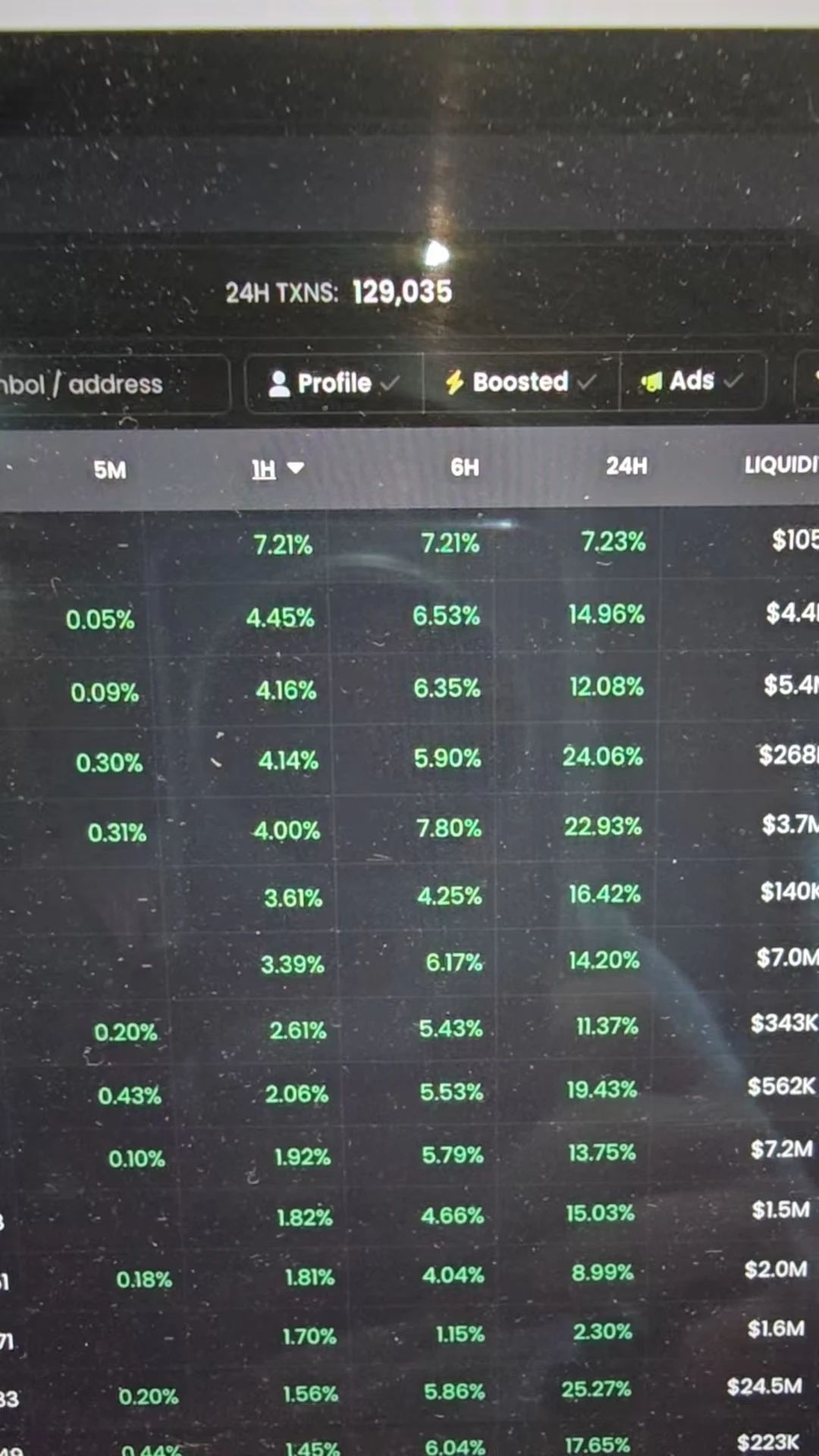Toggle the Ads filter checkmark
The width and height of the screenshot is (819, 1456).
[x=732, y=380]
